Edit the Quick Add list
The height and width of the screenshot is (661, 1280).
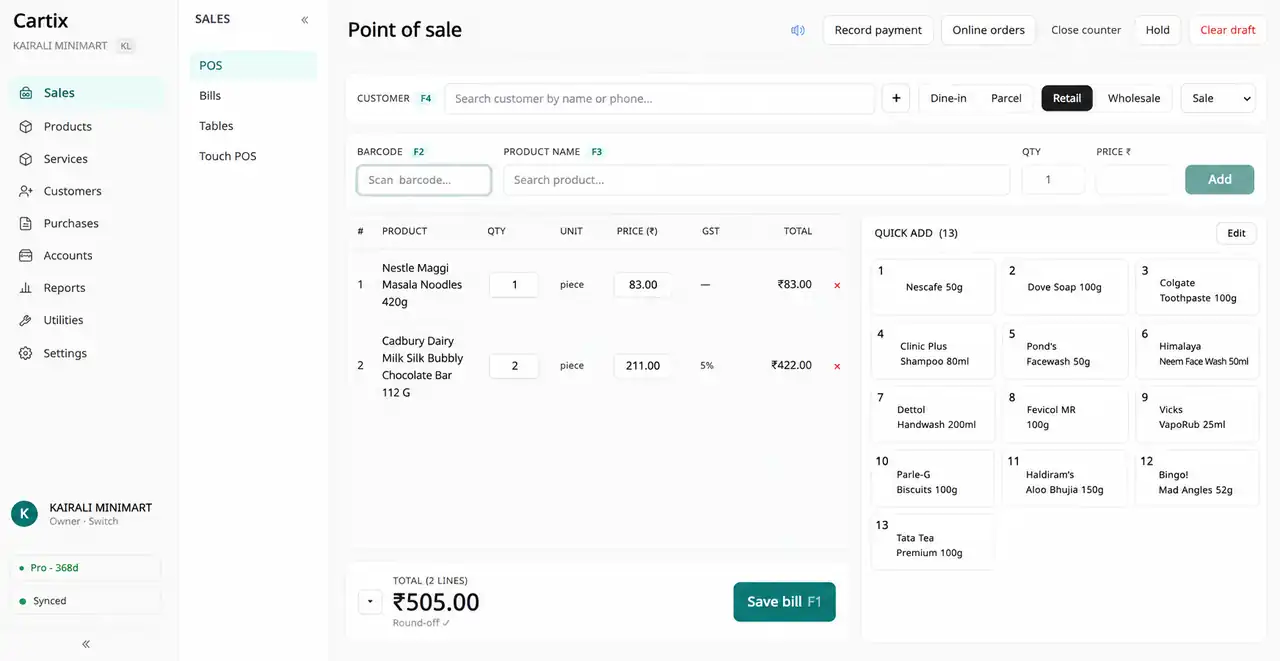(x=1237, y=233)
